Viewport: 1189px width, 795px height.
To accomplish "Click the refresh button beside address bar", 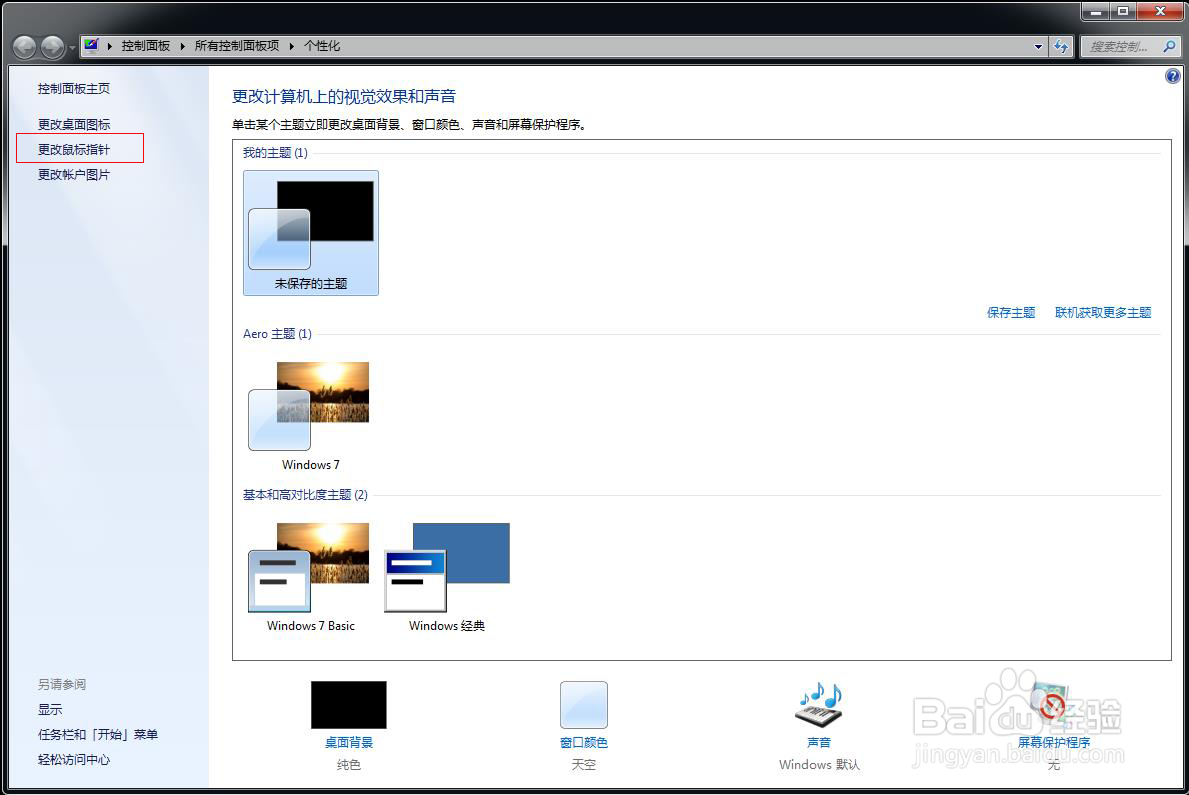I will (x=1061, y=47).
